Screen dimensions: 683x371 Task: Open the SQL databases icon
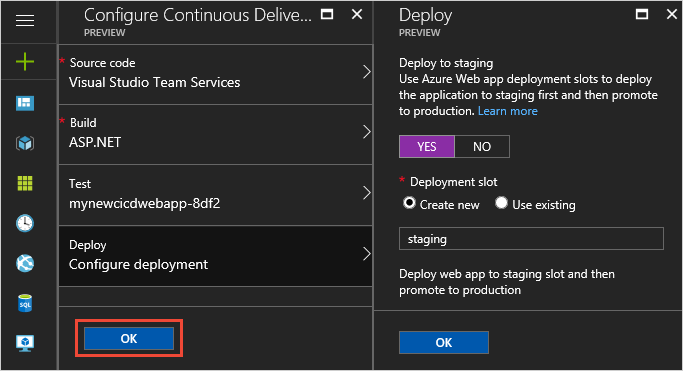pos(25,303)
